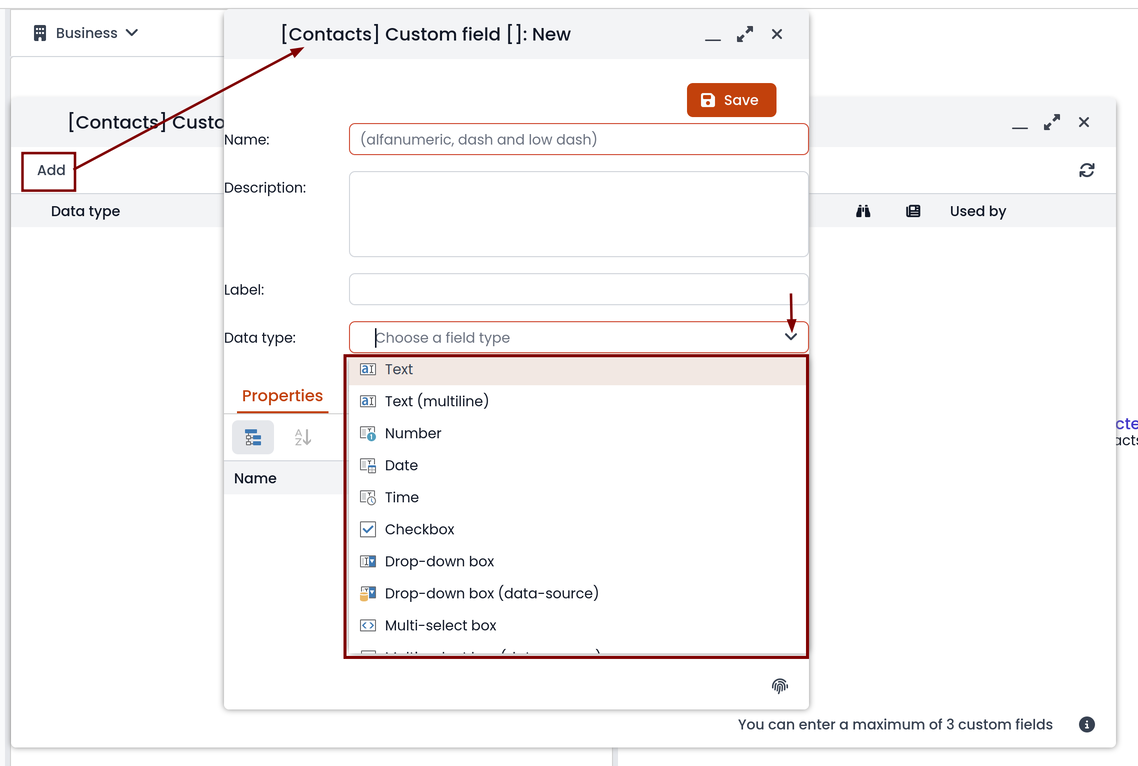Image resolution: width=1138 pixels, height=766 pixels.
Task: Click inside the Name input field
Action: point(578,139)
